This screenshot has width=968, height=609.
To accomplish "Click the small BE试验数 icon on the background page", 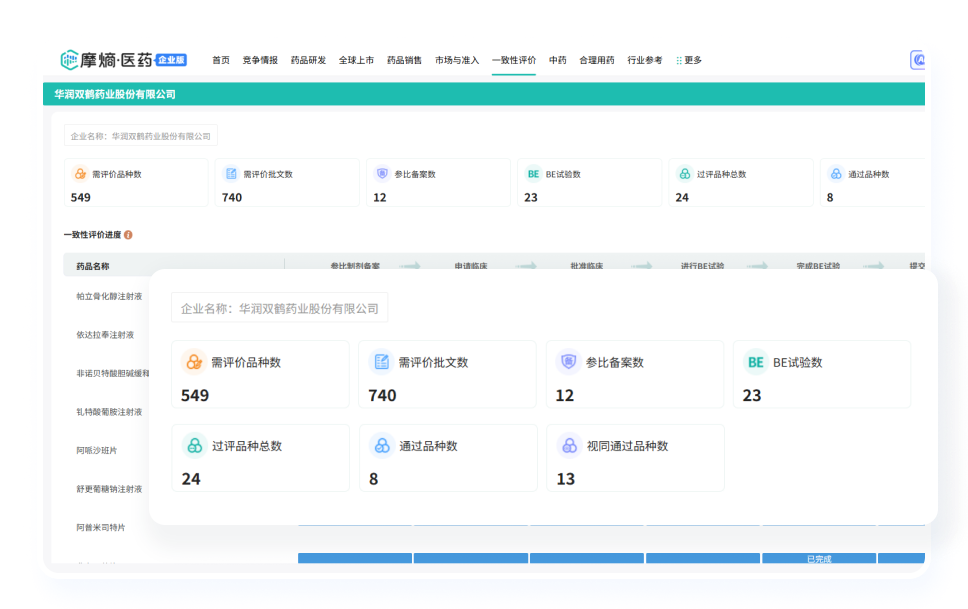I will tap(533, 174).
